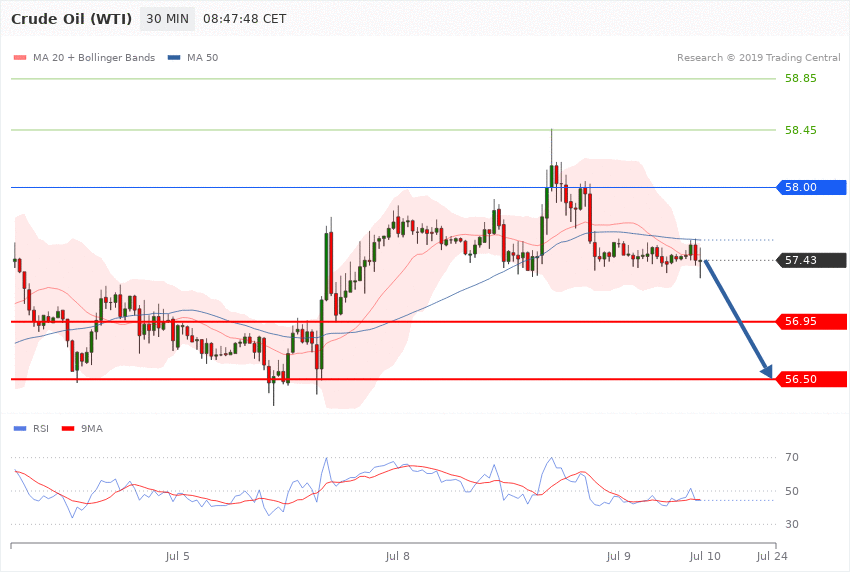This screenshot has height=576, width=850.
Task: Click the red 56.95 support price tag
Action: [812, 321]
